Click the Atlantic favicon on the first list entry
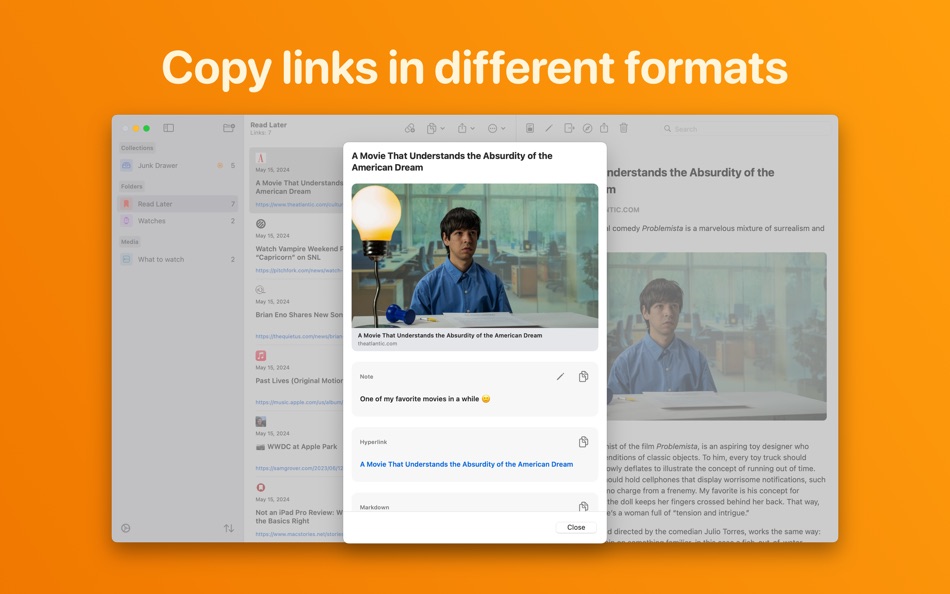950x594 pixels. [261, 158]
